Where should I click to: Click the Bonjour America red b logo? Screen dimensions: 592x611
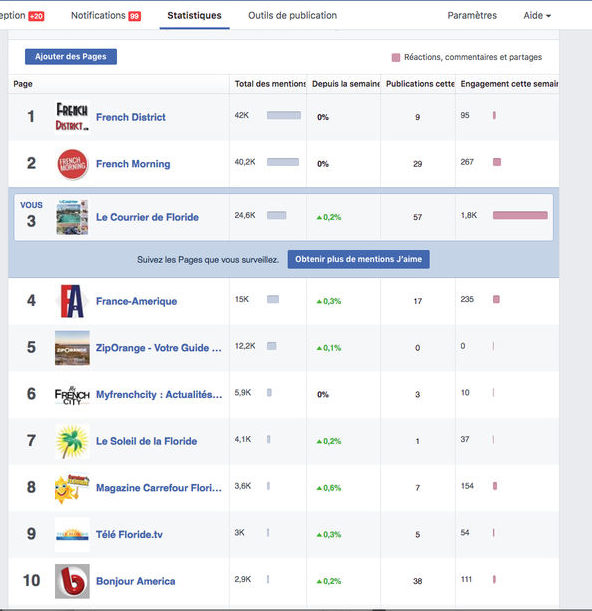click(72, 581)
